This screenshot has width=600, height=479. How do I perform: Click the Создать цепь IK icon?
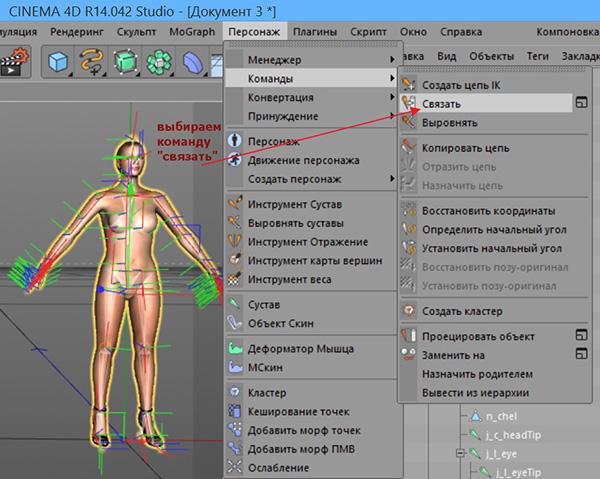408,85
